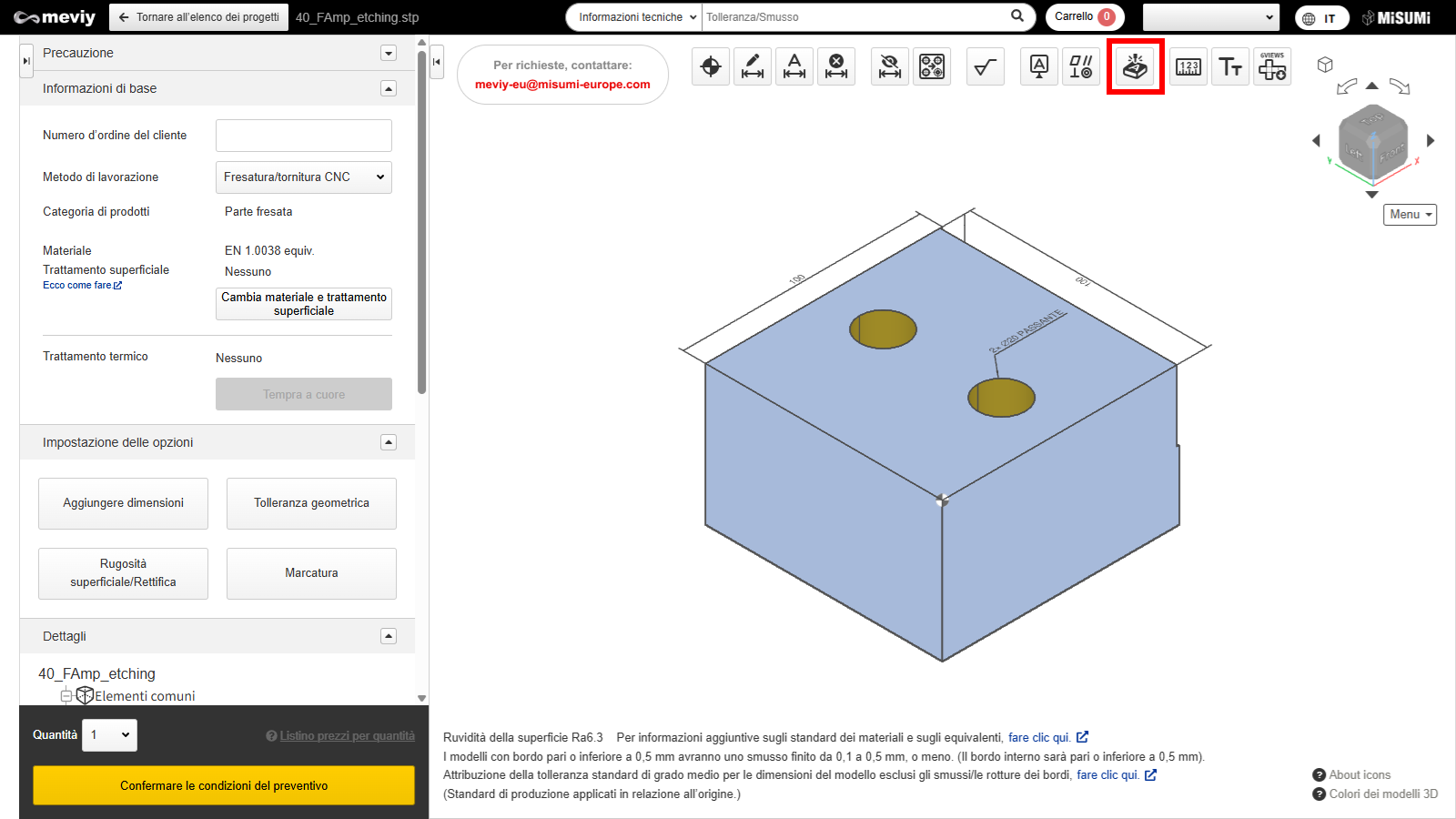Viewport: 1456px width, 819px height.
Task: Open the Informazioni tecniche search category menu
Action: pos(637,17)
